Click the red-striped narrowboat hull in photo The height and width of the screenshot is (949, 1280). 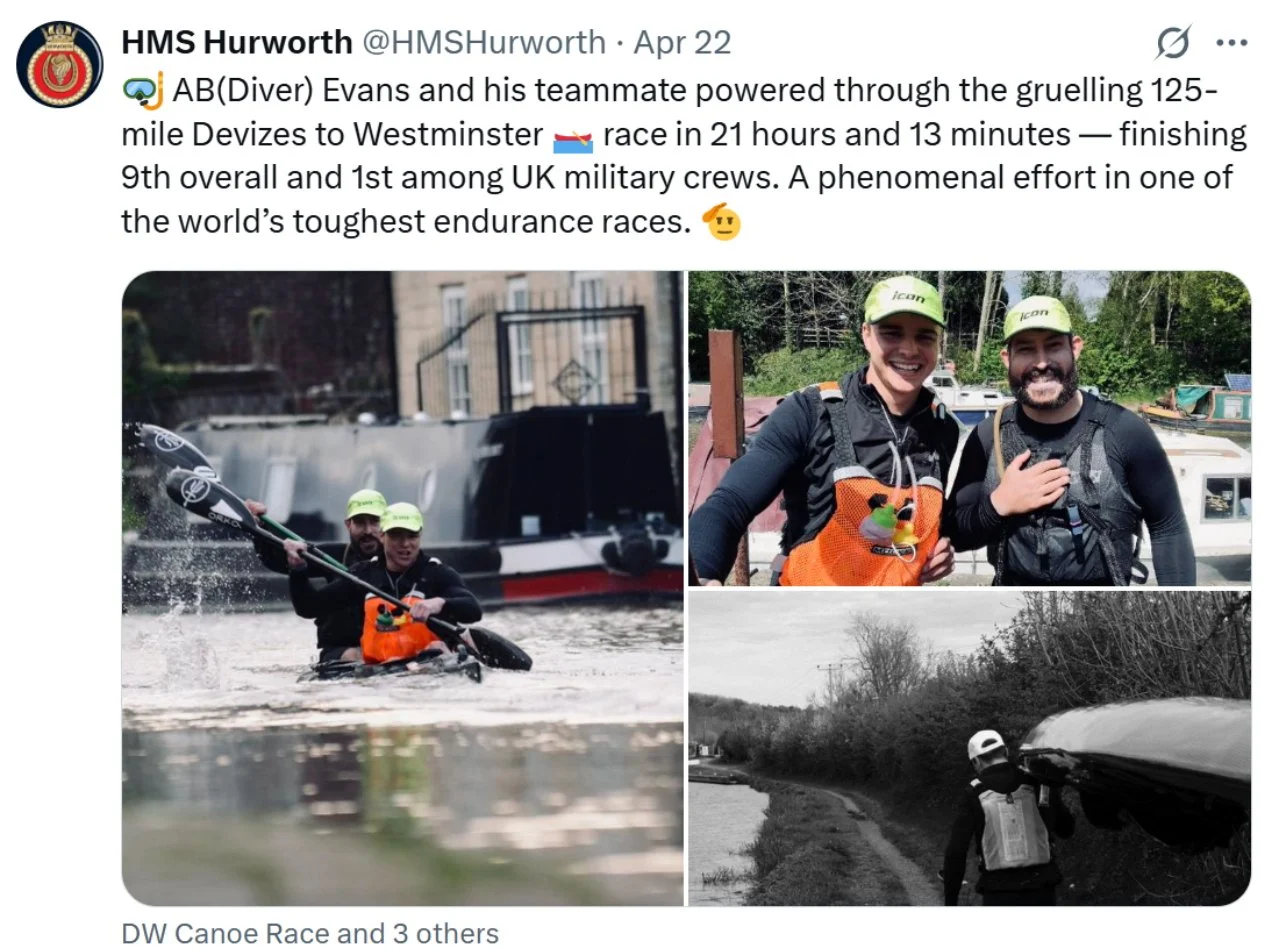(x=591, y=582)
